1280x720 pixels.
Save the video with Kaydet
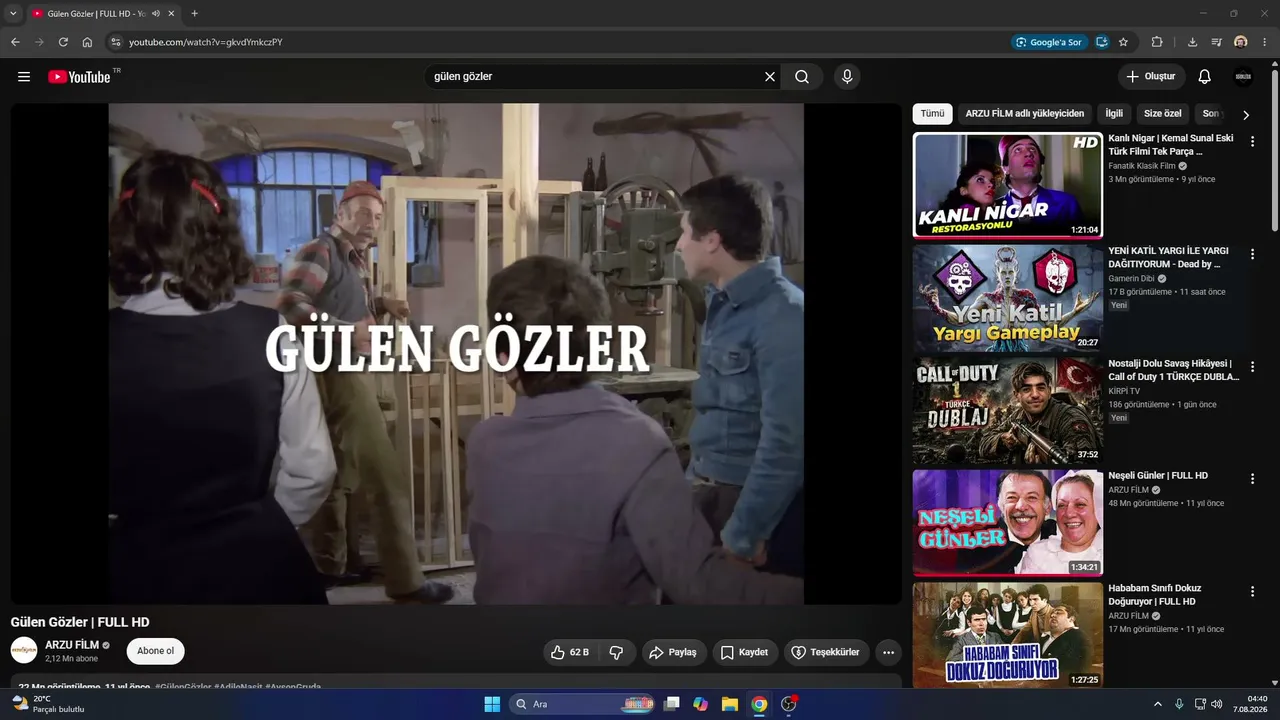(x=745, y=652)
